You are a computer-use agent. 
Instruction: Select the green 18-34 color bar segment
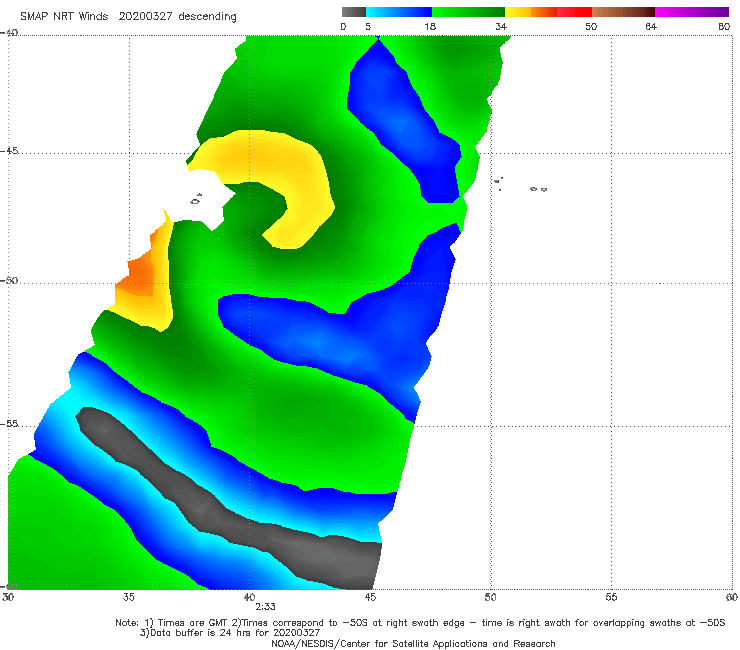click(468, 12)
